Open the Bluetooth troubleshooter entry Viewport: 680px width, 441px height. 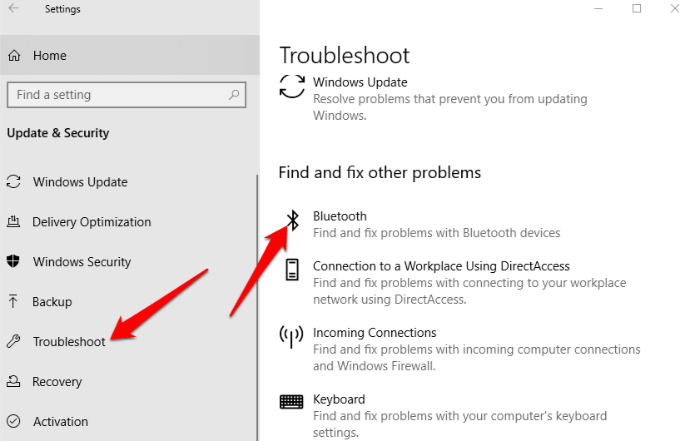(339, 216)
